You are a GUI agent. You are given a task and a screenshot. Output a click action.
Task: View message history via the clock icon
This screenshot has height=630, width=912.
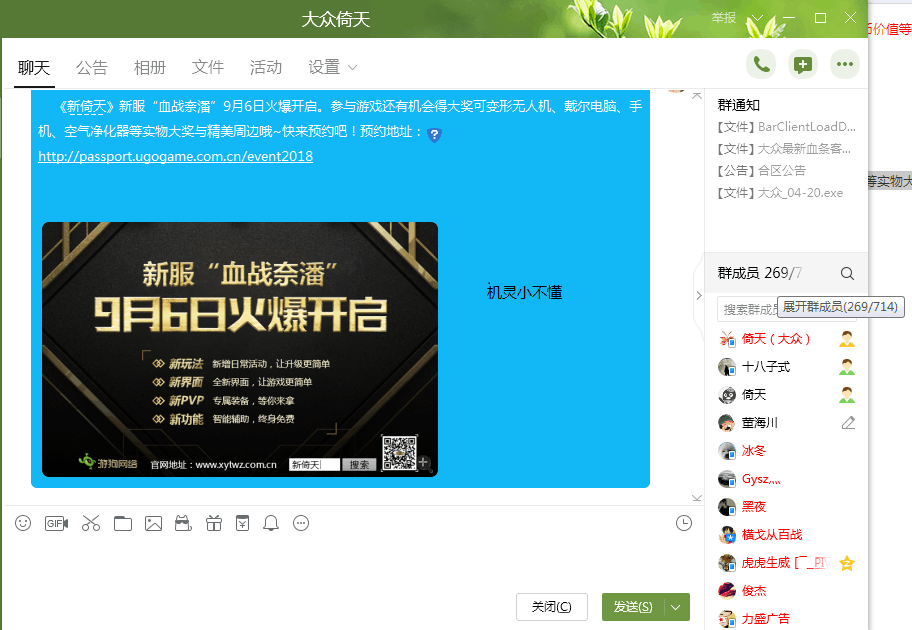tap(683, 523)
